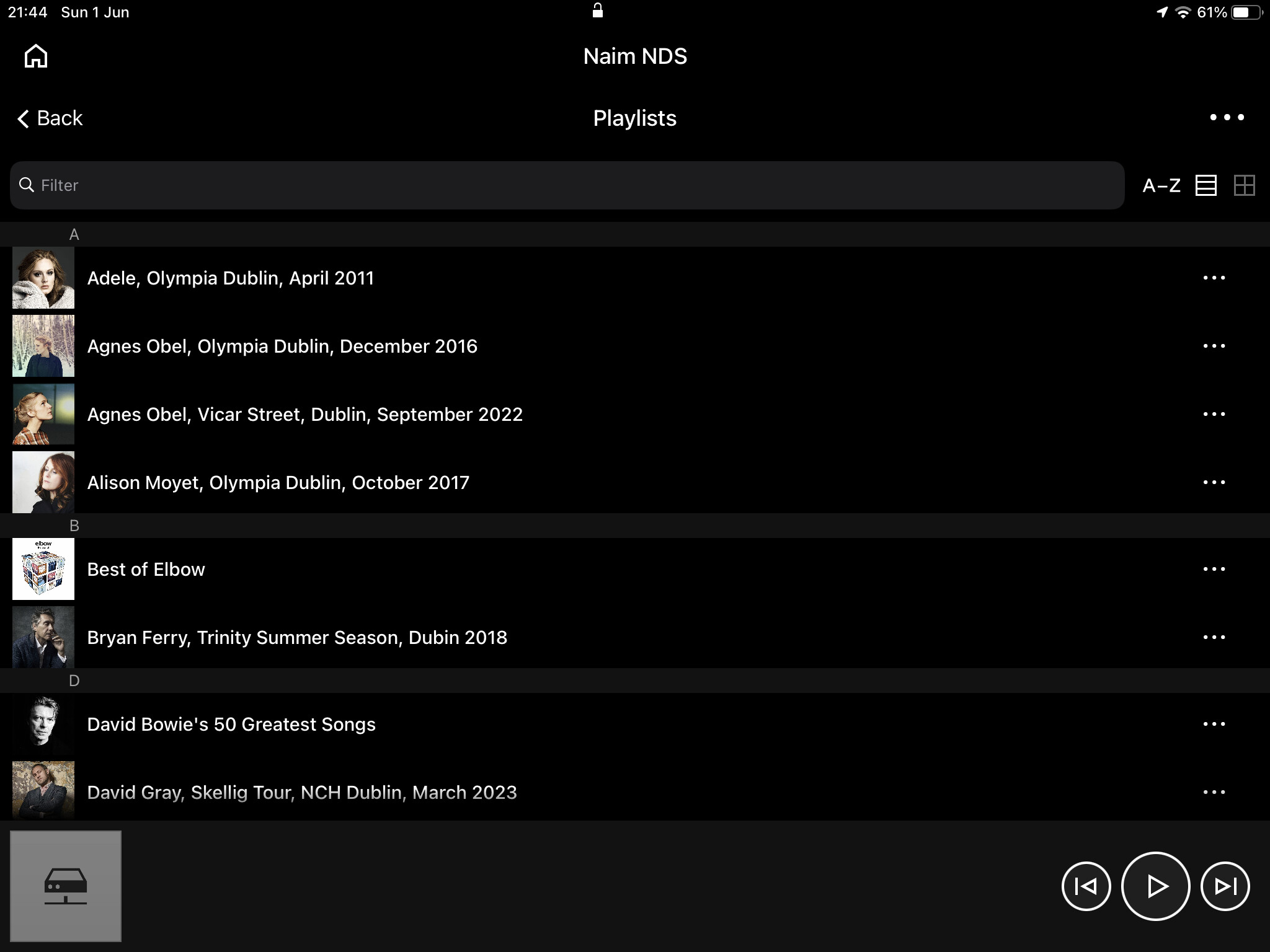Open Alison Moyet, Olympia Dublin, October 2017
Viewport: 1270px width, 952px height.
coord(635,482)
